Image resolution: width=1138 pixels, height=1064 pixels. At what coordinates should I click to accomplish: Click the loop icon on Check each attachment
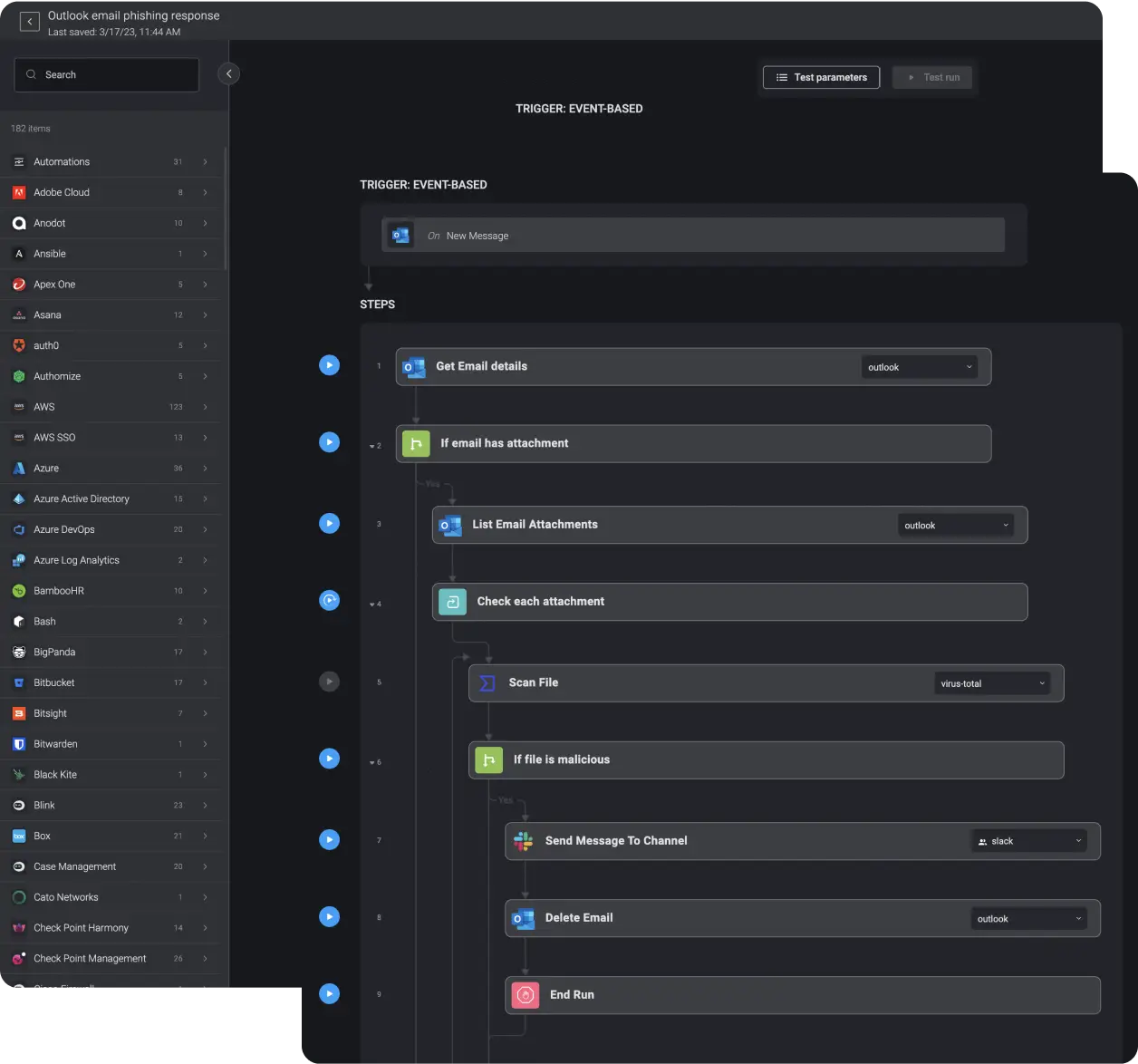tap(451, 601)
